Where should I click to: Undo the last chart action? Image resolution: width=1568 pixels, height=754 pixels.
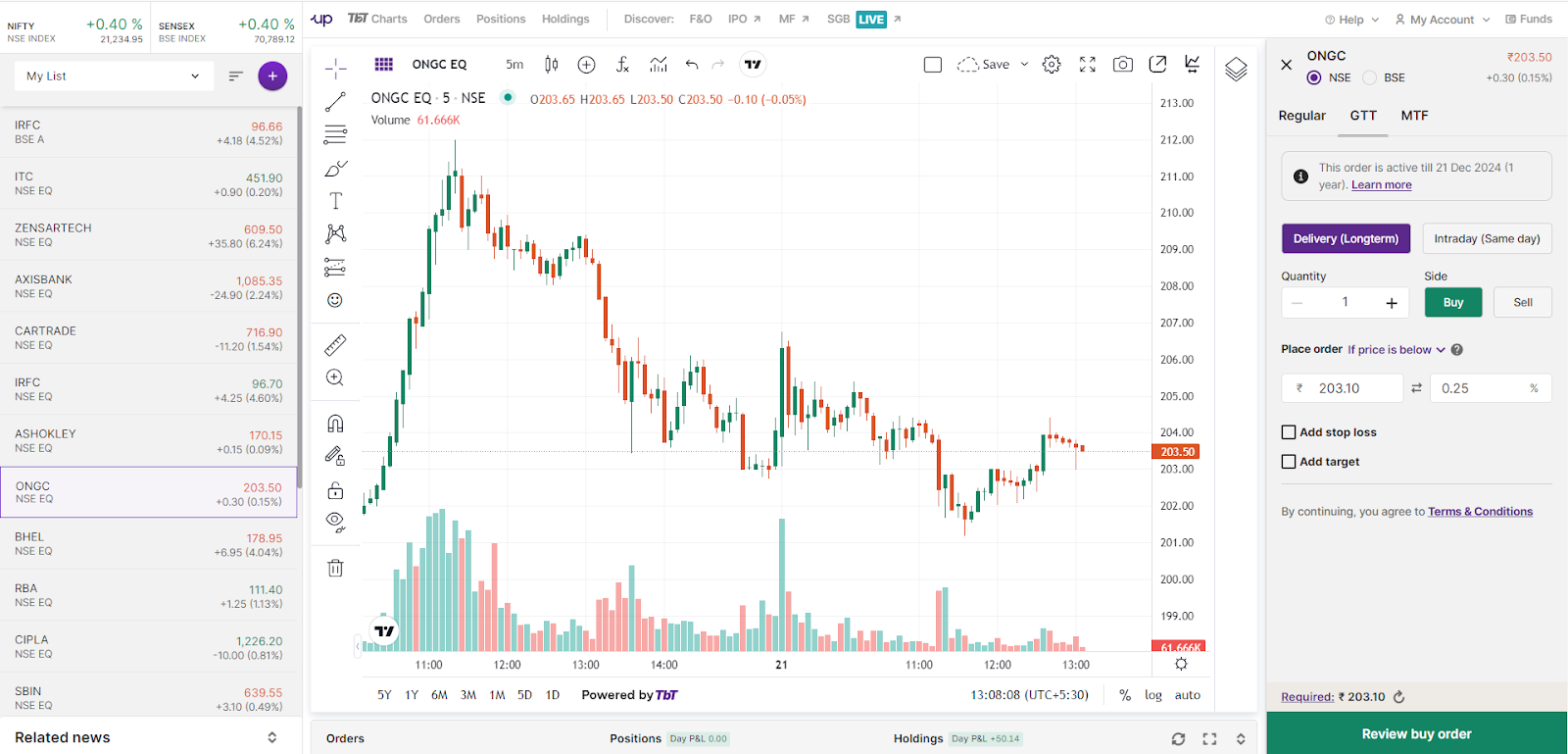tap(692, 65)
